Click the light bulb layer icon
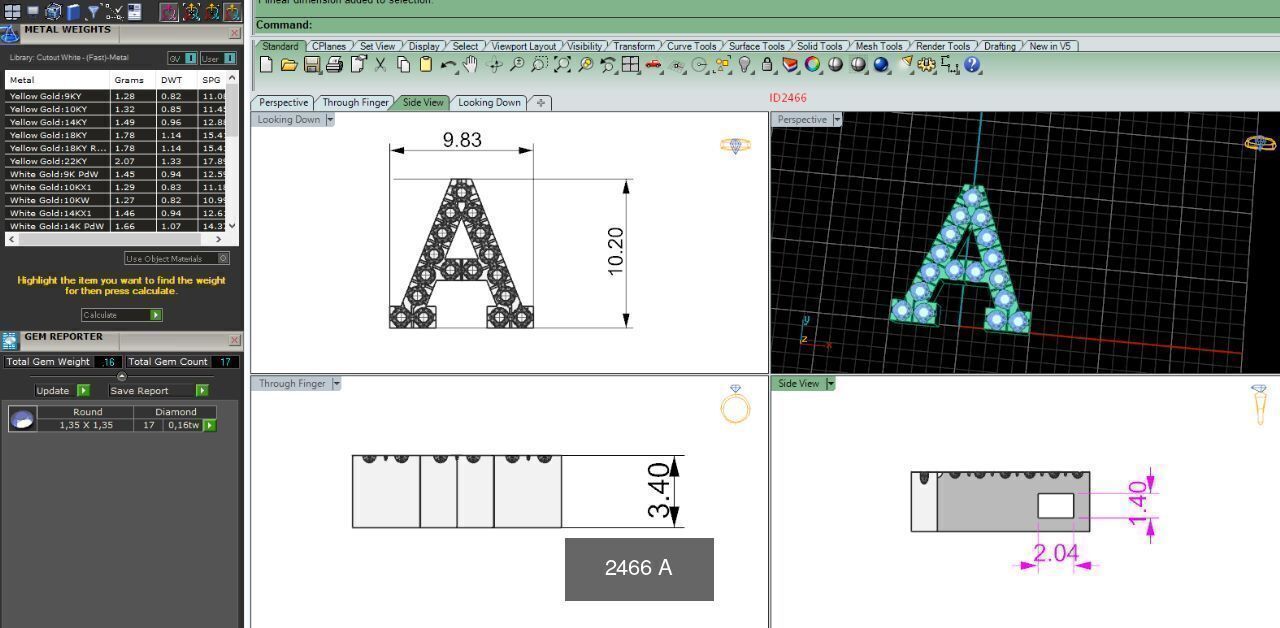This screenshot has width=1280, height=628. click(x=745, y=65)
